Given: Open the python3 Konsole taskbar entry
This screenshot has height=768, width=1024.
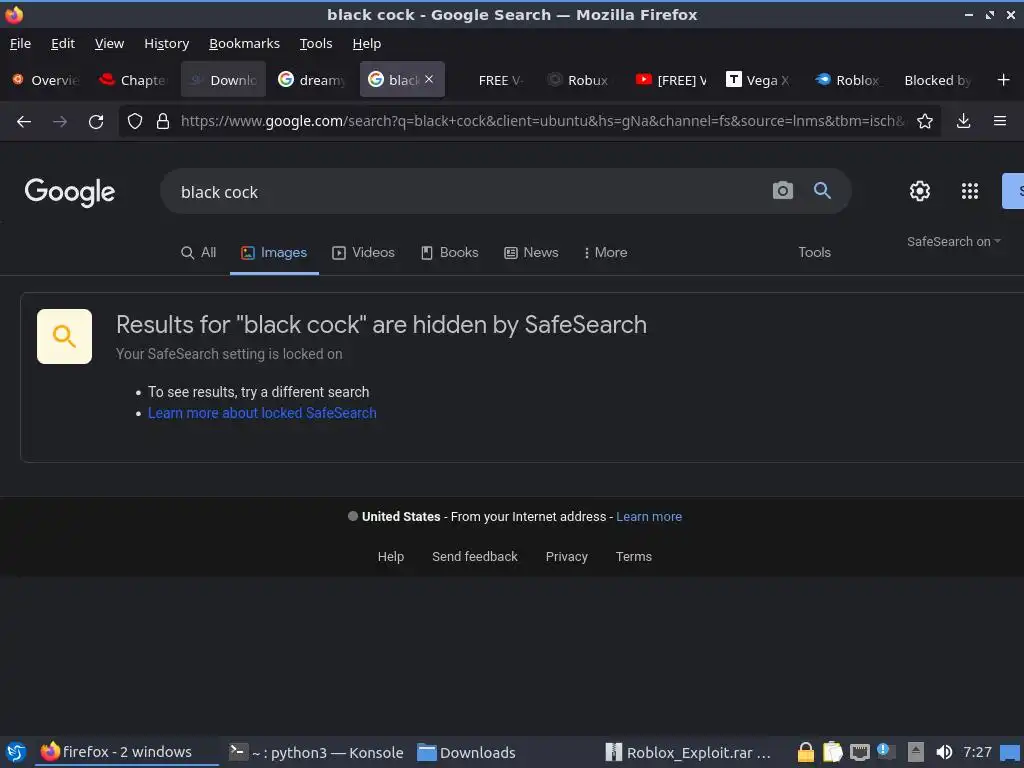Looking at the screenshot, I should point(316,752).
